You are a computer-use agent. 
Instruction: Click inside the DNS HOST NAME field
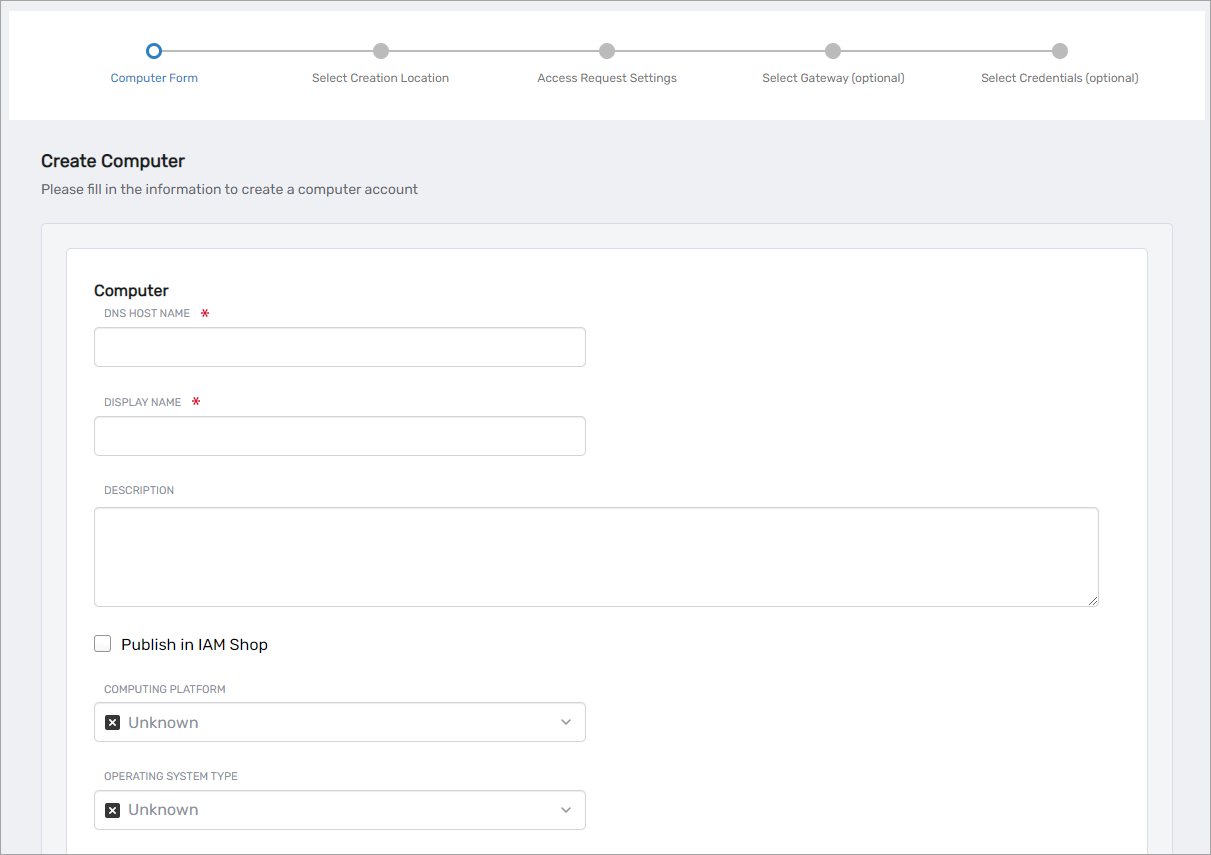[340, 346]
